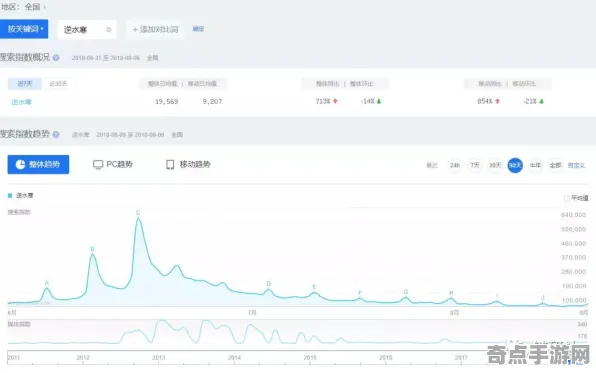Click chart marker E

[314, 287]
